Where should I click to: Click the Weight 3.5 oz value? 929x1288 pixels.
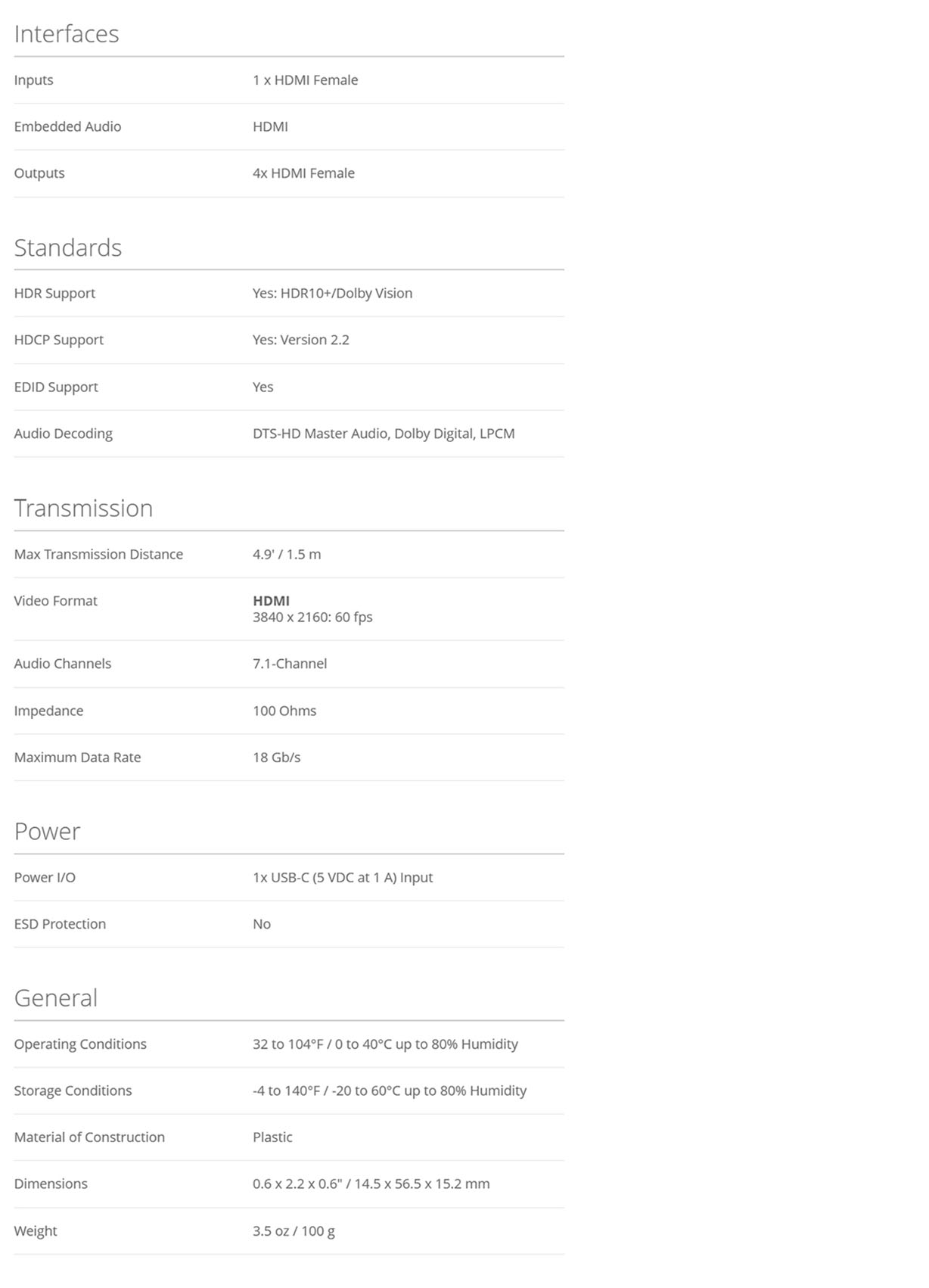[294, 1232]
